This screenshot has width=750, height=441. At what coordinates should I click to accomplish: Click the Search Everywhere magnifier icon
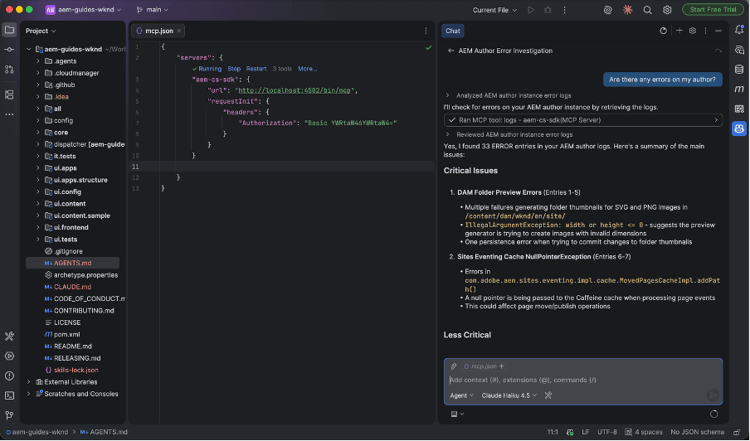click(647, 10)
